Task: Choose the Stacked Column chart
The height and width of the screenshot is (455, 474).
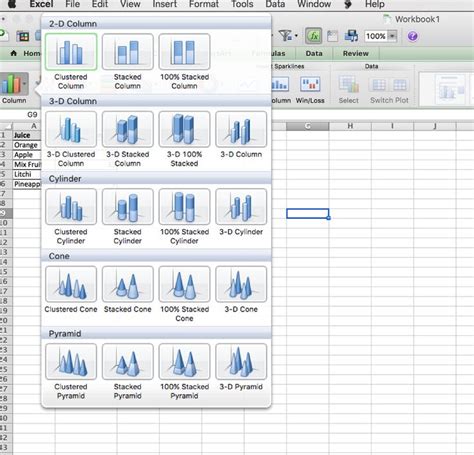Action: pyautogui.click(x=128, y=52)
